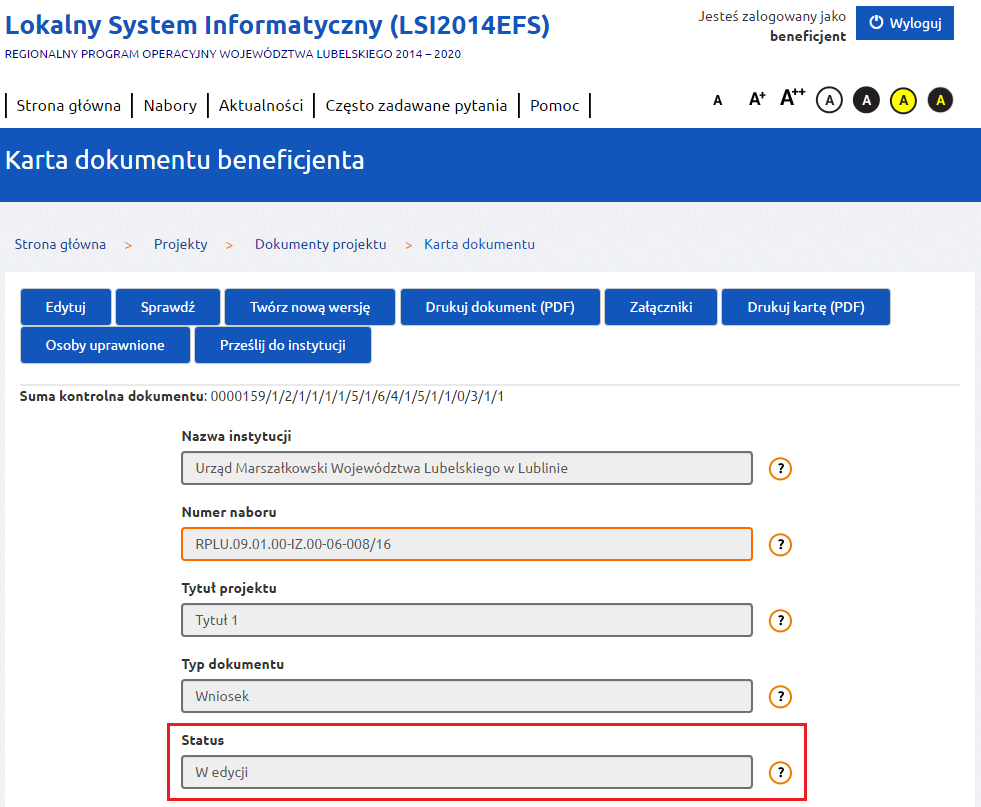Image resolution: width=981 pixels, height=807 pixels.
Task: Choose yellow background black letter contrast
Action: (903, 100)
